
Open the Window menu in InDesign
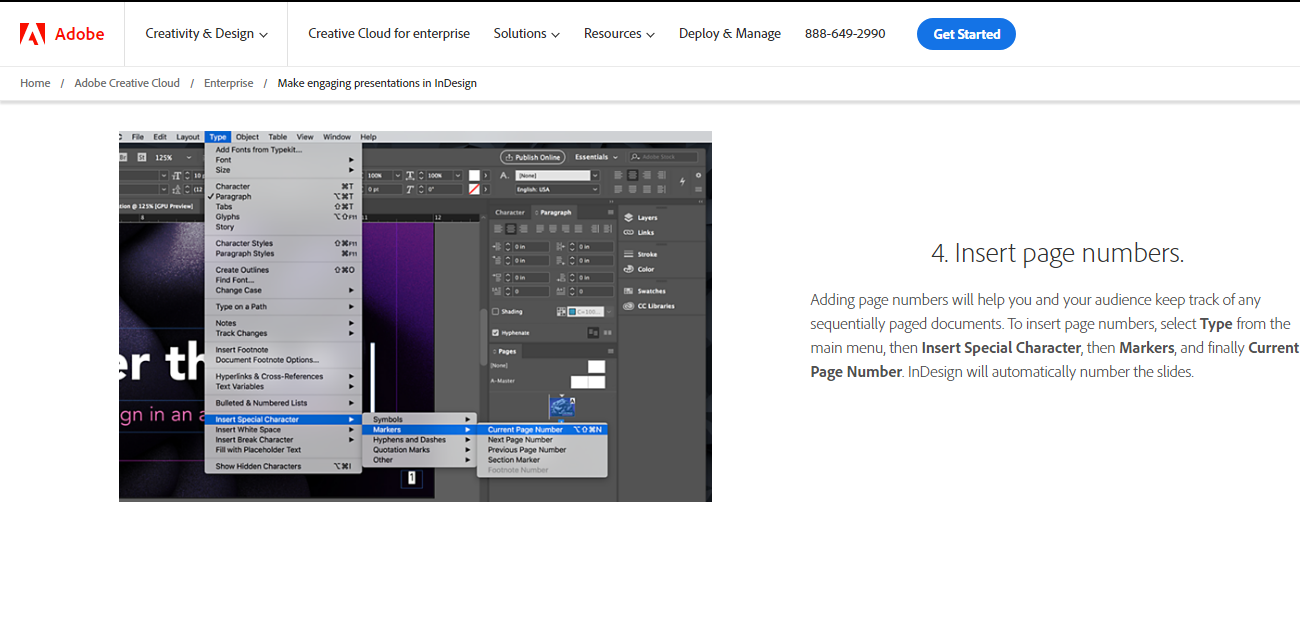[x=337, y=137]
